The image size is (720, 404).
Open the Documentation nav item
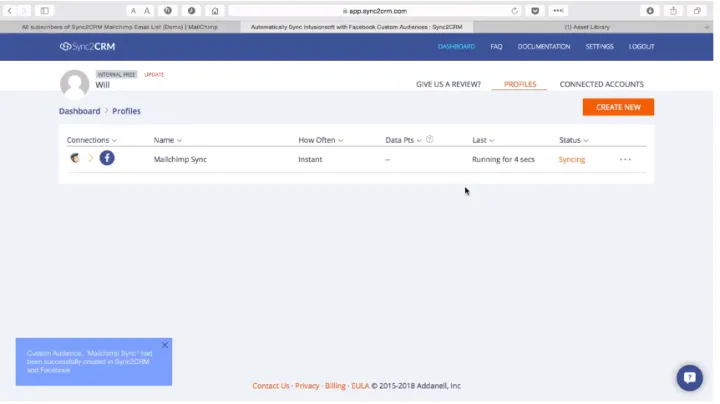point(544,46)
